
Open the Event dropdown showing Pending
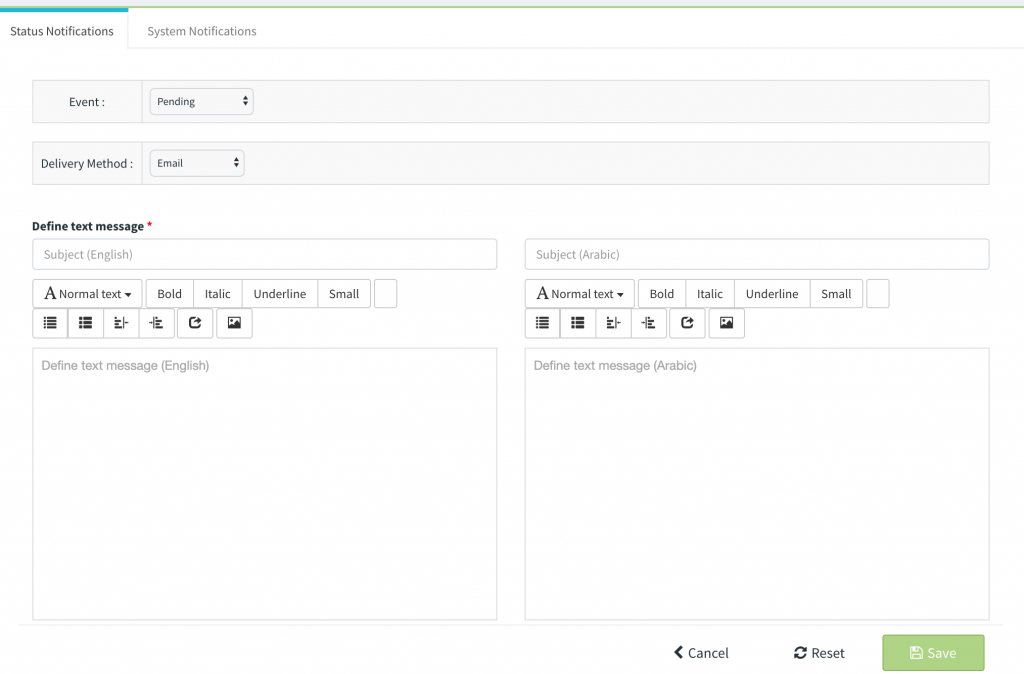point(202,102)
